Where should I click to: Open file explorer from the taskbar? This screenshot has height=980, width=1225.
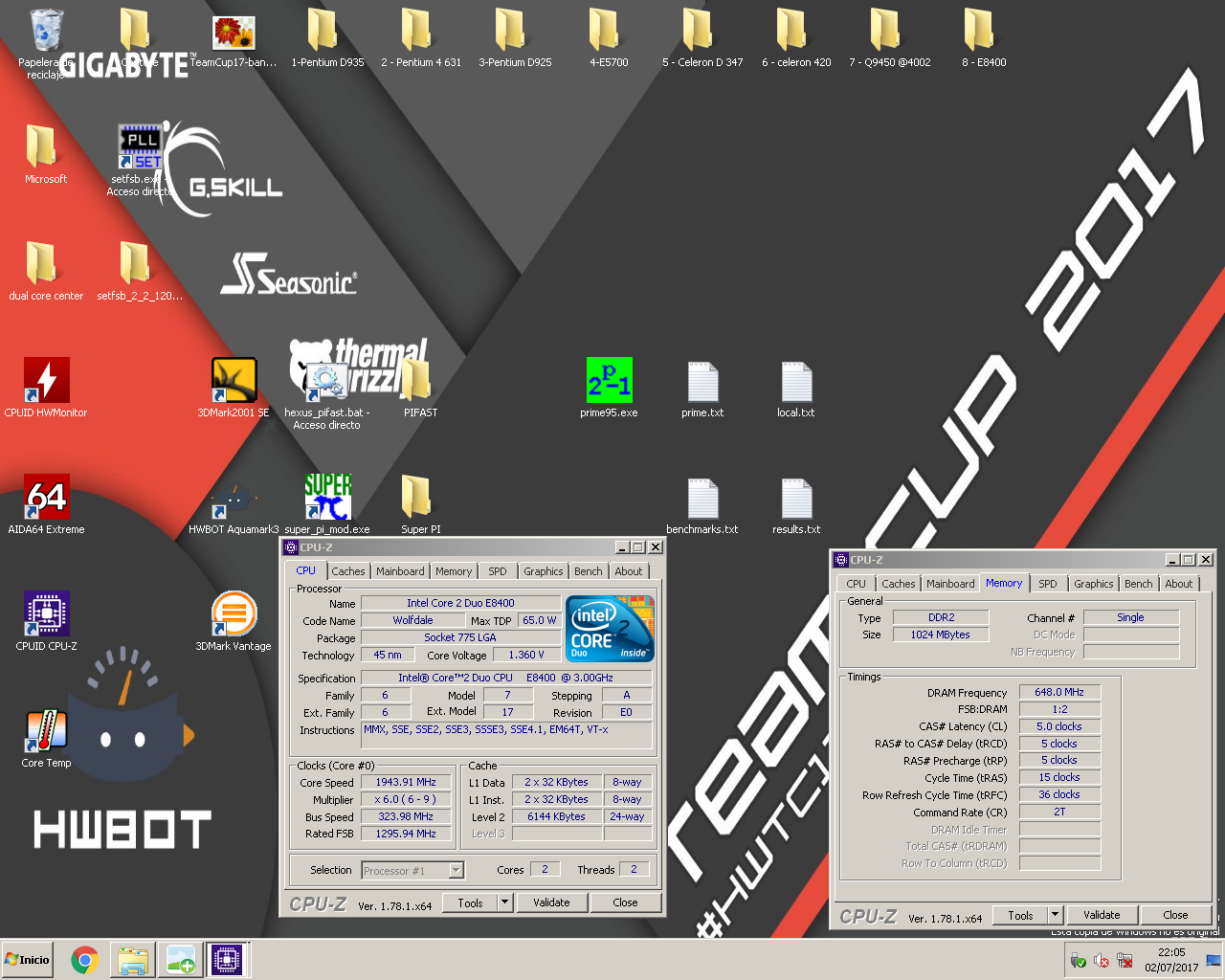(x=132, y=960)
